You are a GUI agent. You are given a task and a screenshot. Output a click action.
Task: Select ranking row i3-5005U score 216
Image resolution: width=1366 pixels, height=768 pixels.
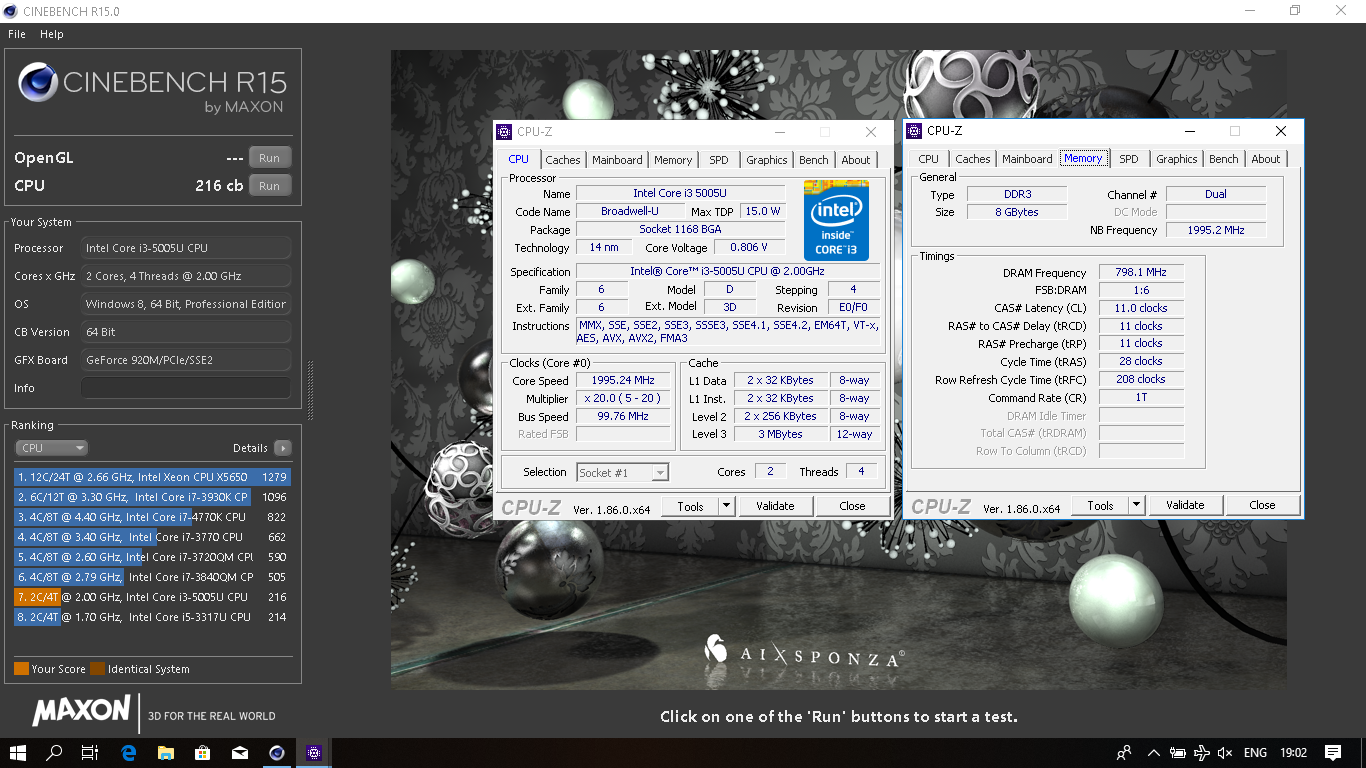coord(152,597)
